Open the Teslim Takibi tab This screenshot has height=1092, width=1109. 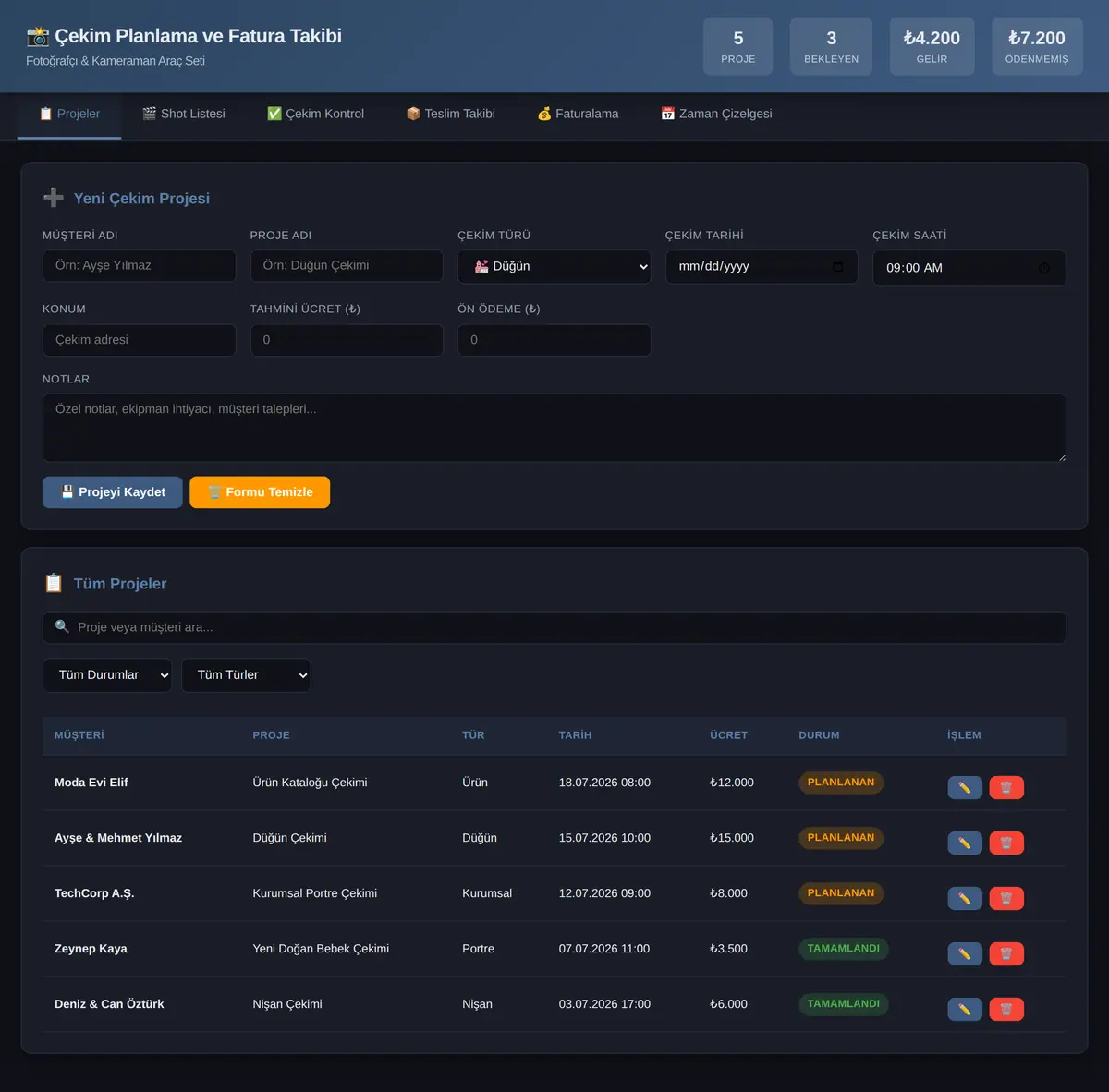click(451, 115)
